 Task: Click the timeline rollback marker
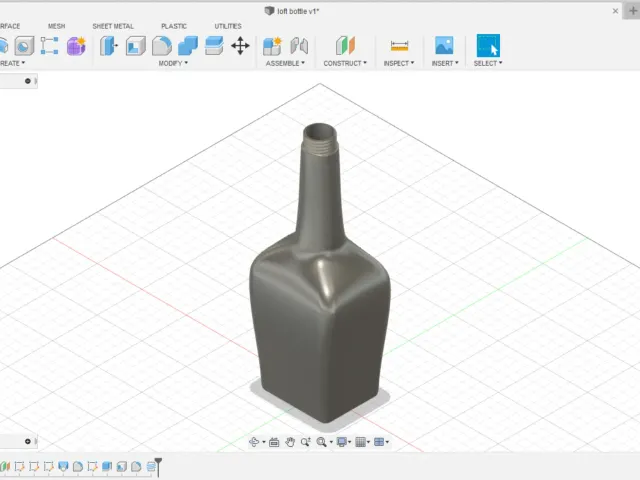[158, 467]
